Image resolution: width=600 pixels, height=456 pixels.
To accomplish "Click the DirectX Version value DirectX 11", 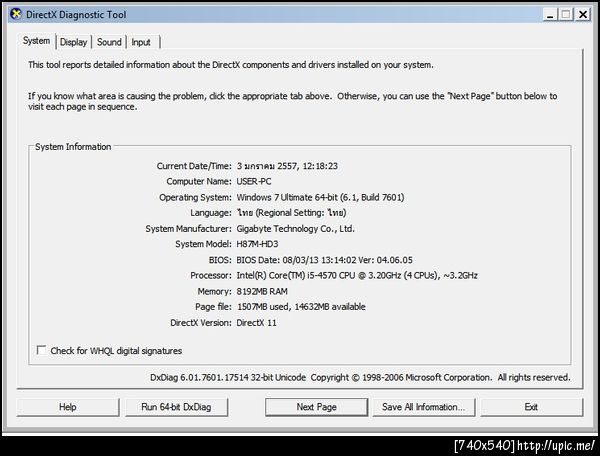I will (x=256, y=323).
